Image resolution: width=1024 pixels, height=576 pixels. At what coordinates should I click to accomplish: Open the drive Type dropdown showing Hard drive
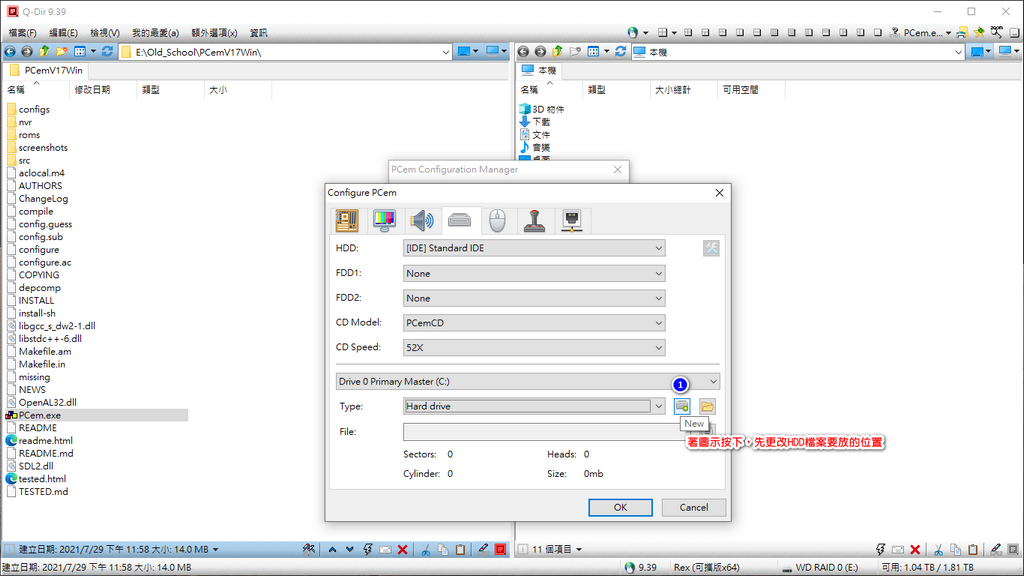(x=534, y=406)
